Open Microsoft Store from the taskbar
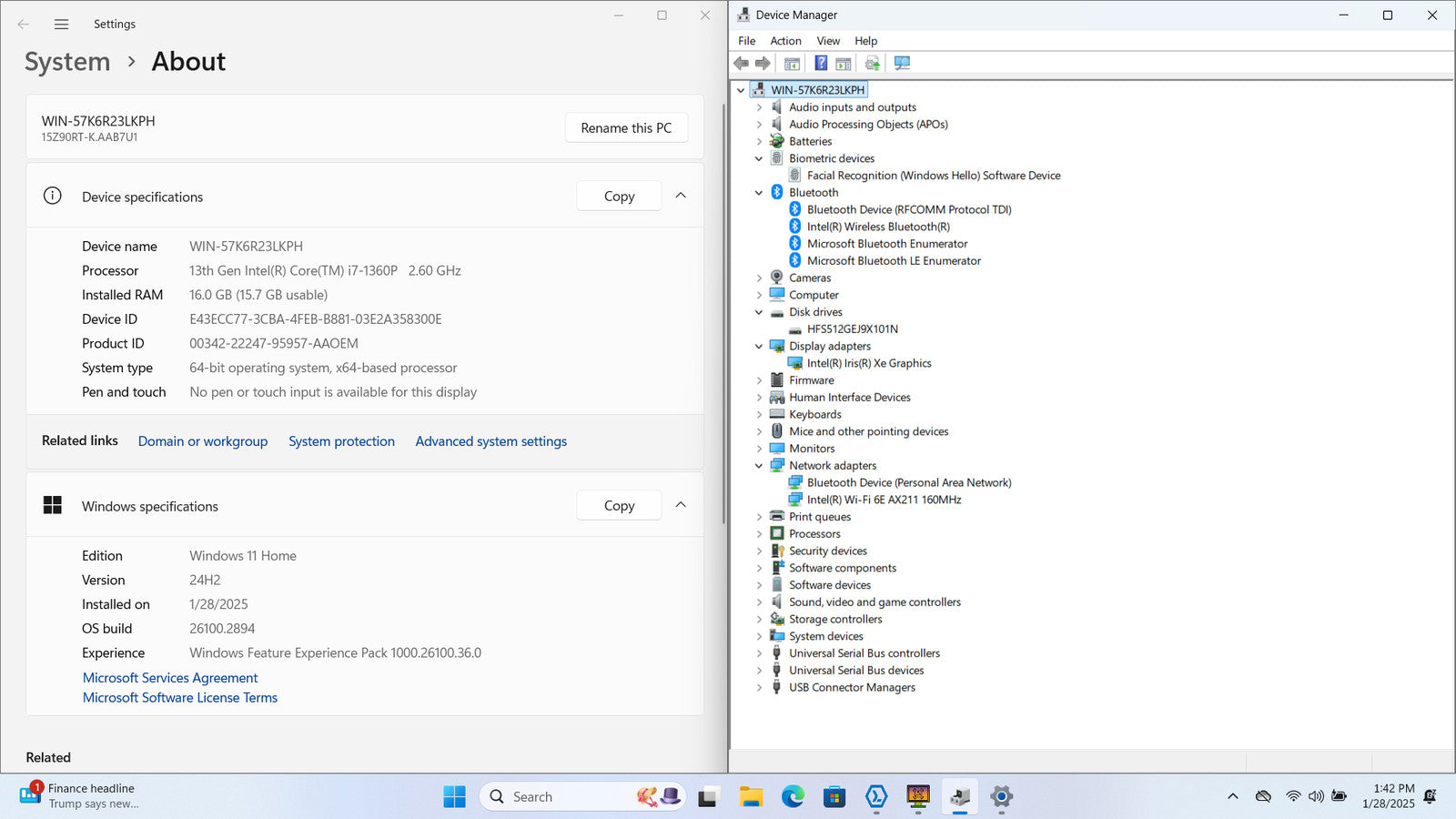This screenshot has width=1456, height=819. 834,796
